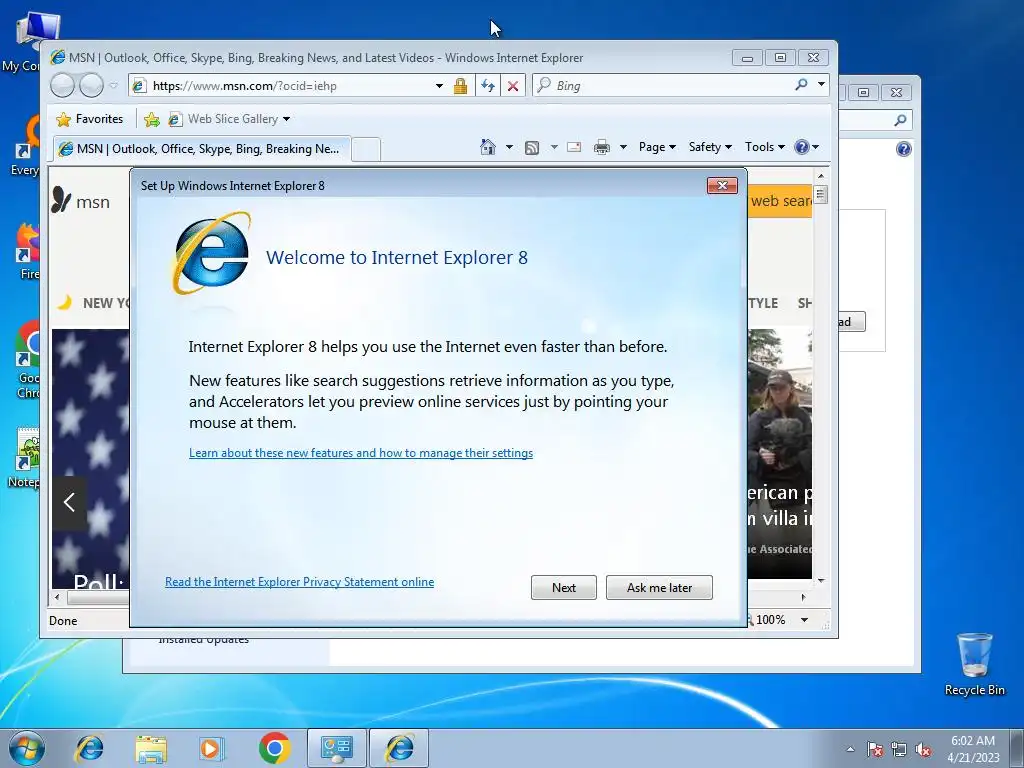
Task: Open search provider options dropdown arrow
Action: pyautogui.click(x=821, y=84)
